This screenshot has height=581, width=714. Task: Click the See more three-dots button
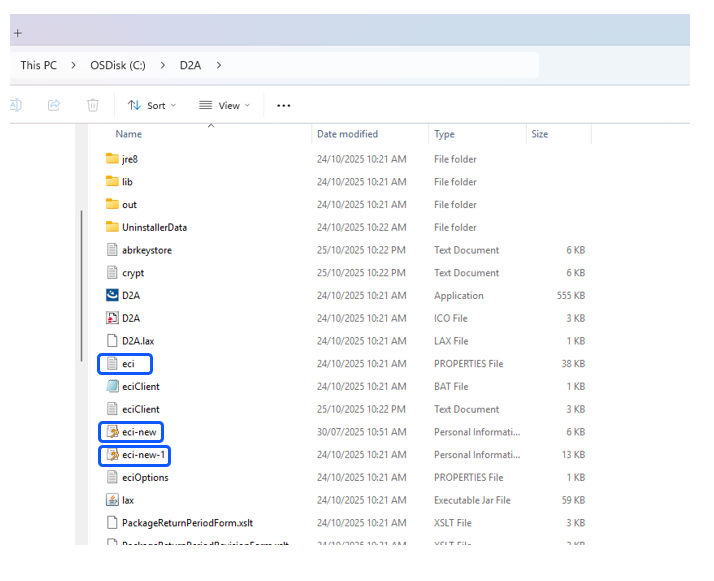tap(283, 105)
